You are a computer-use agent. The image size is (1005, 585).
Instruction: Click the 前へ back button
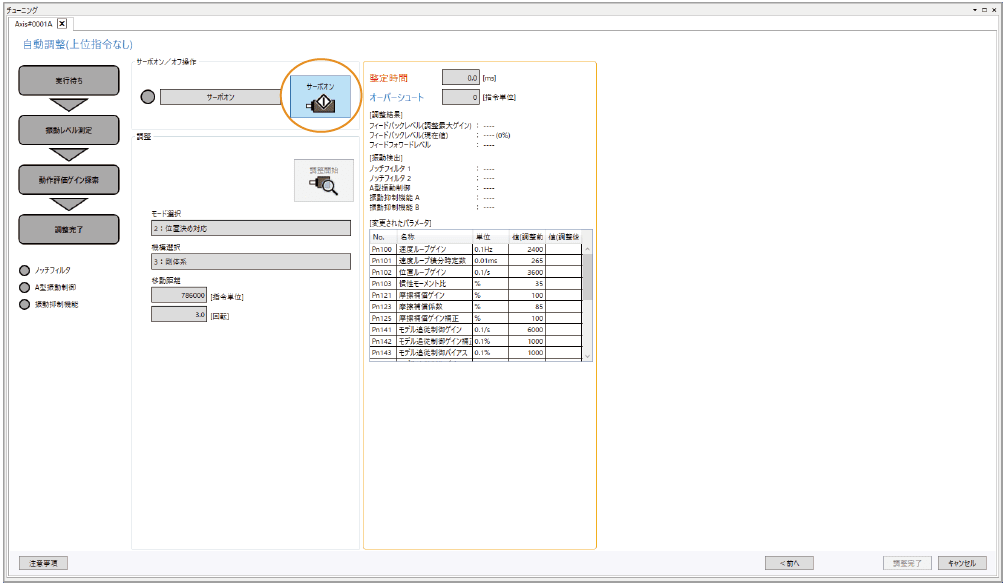(789, 563)
